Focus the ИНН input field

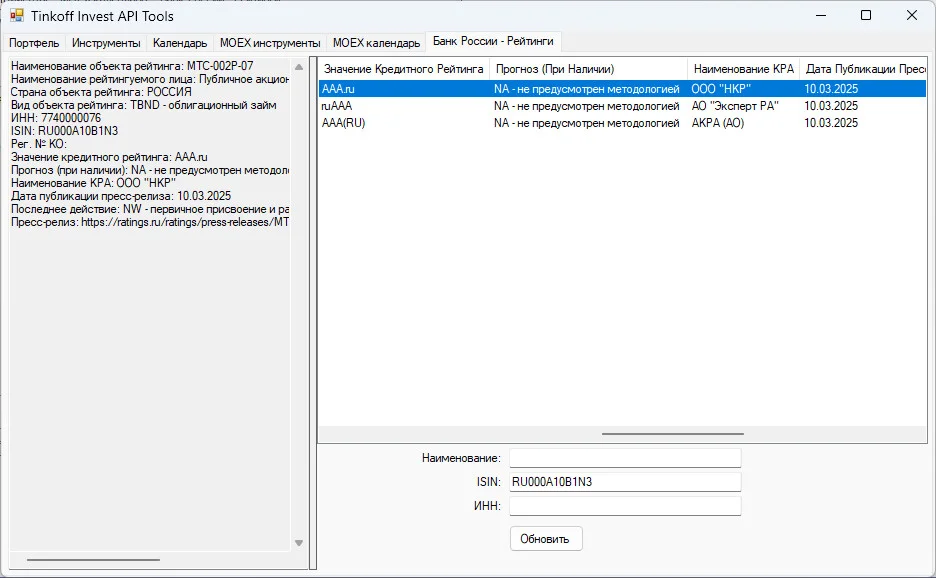click(x=625, y=506)
